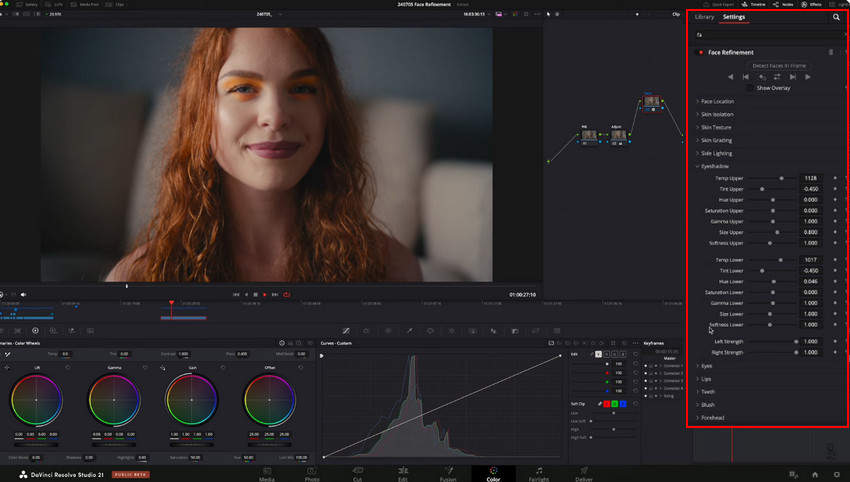
Task: Go to the Fusion page
Action: coord(448,473)
